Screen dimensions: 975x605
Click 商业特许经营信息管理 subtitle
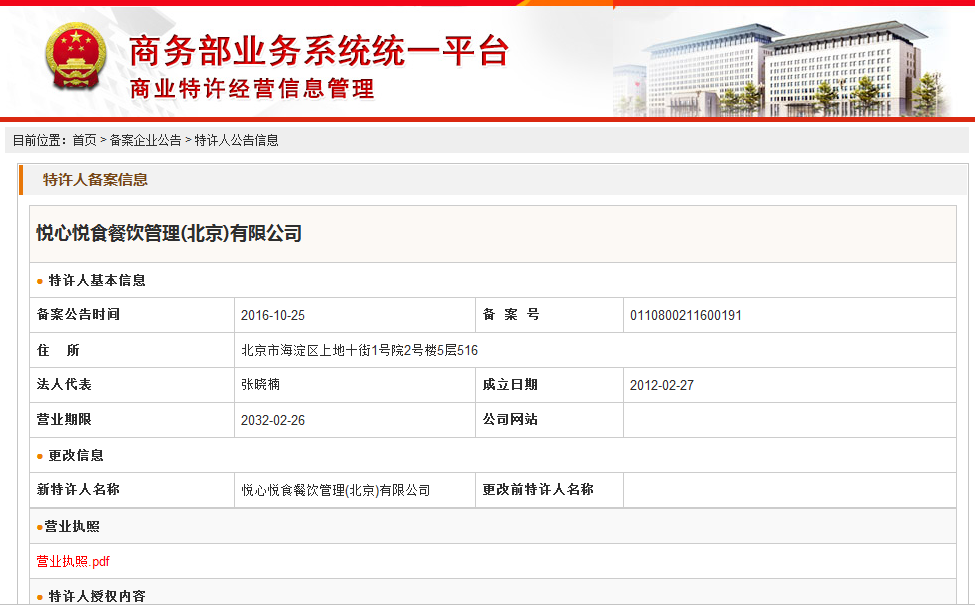coord(252,89)
